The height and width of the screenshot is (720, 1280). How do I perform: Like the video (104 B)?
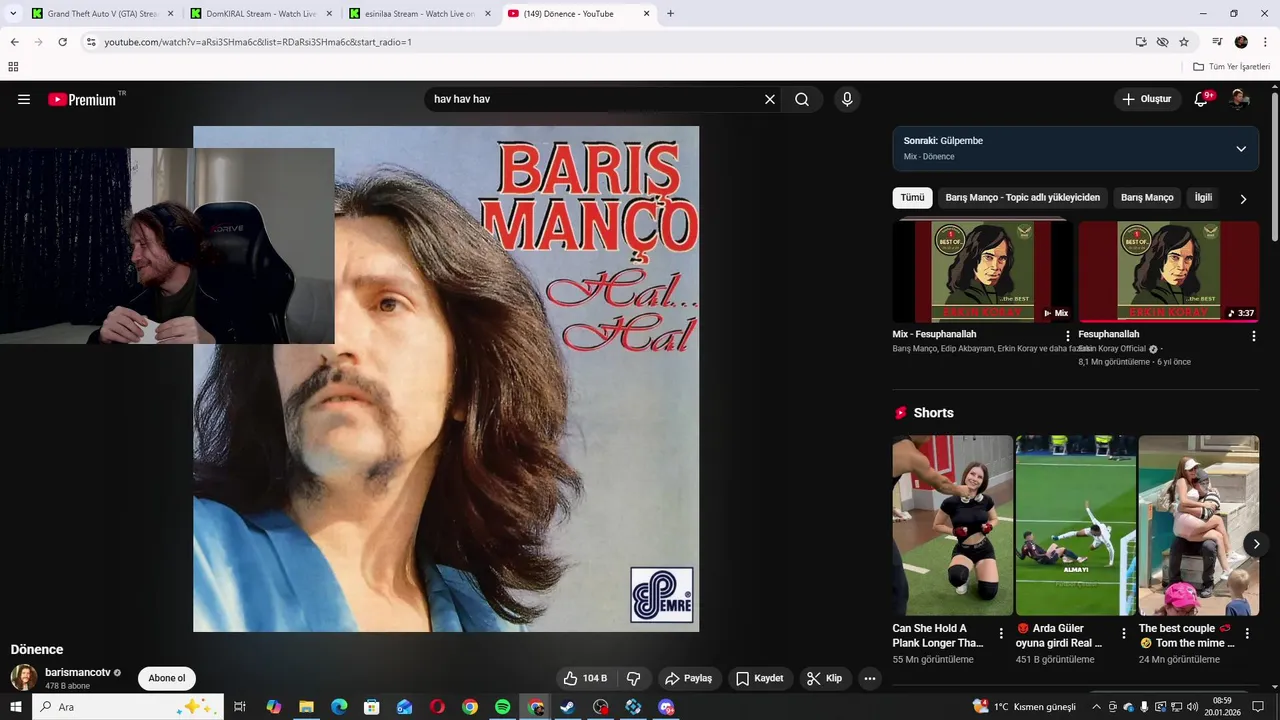[x=586, y=678]
